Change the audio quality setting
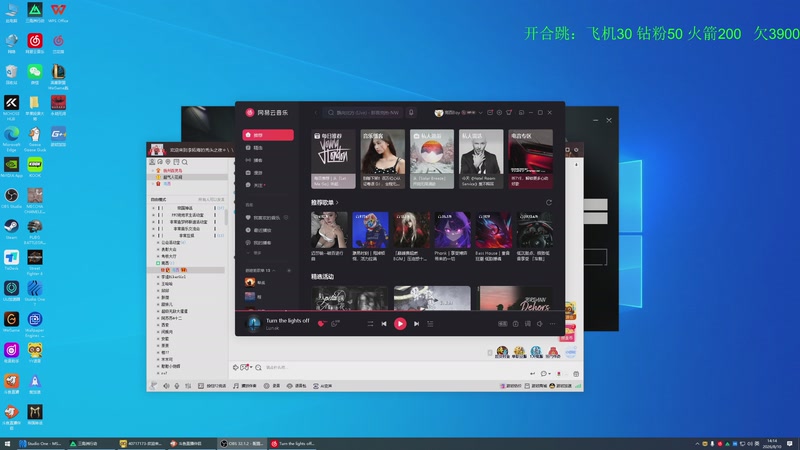The width and height of the screenshot is (800, 450). click(x=503, y=323)
